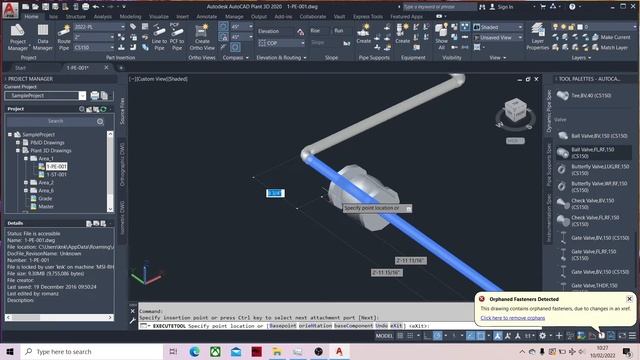Click the Make Current layer tool

611,37
